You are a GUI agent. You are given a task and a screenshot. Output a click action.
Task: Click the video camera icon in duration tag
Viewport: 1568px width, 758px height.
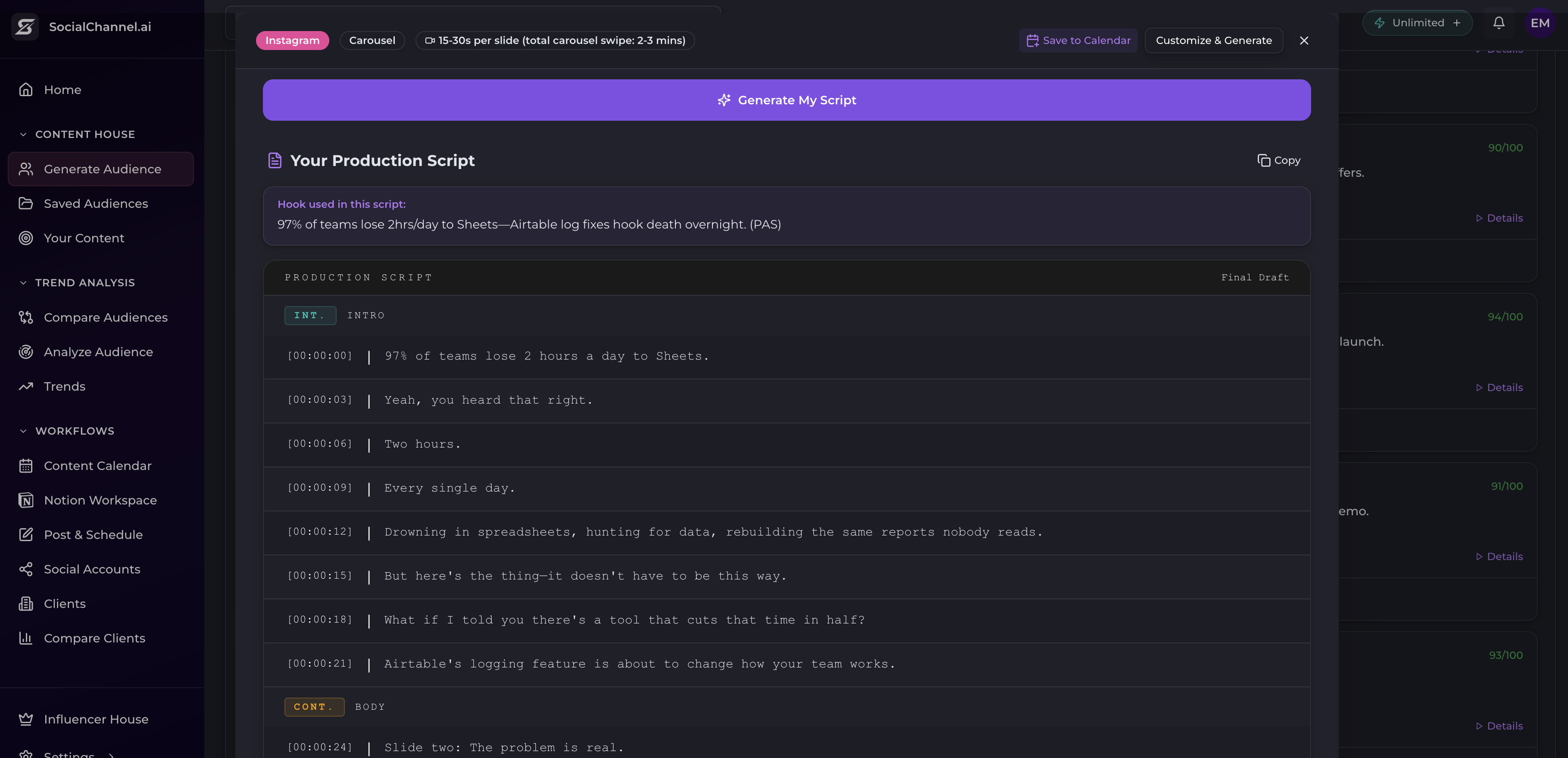pos(430,40)
